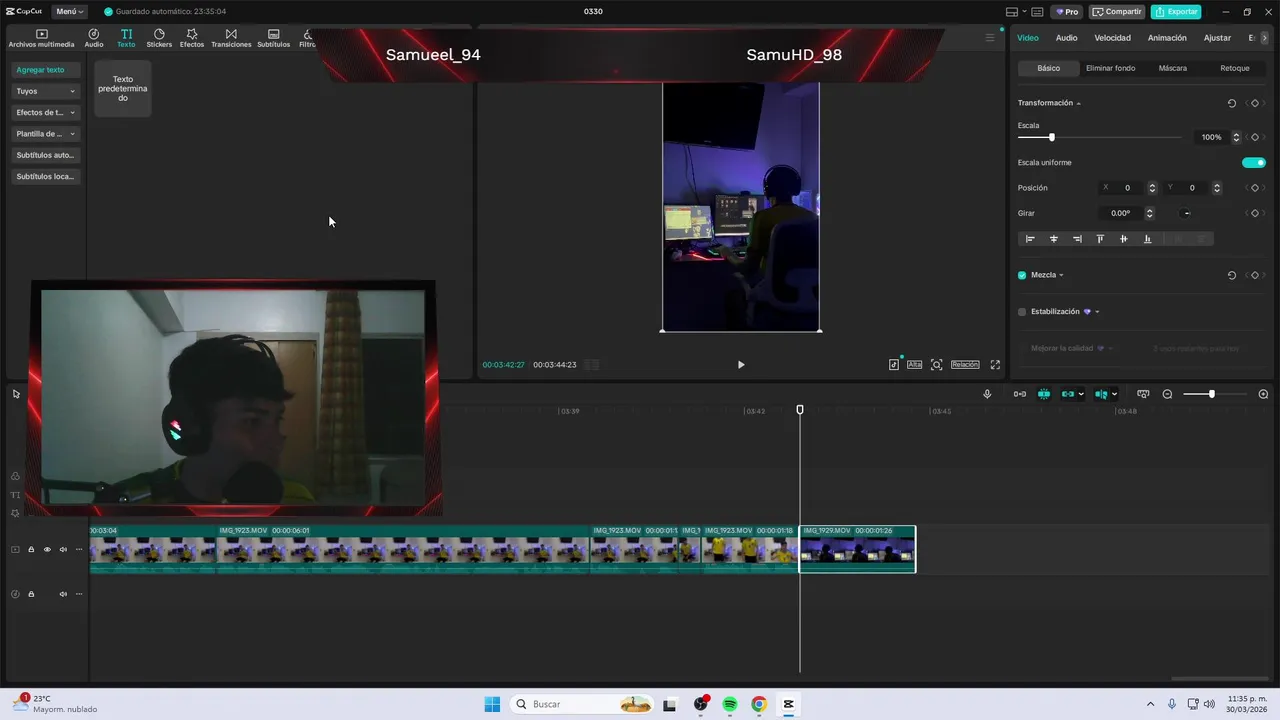The image size is (1280, 720).
Task: Open the Transiciones panel
Action: point(231,38)
